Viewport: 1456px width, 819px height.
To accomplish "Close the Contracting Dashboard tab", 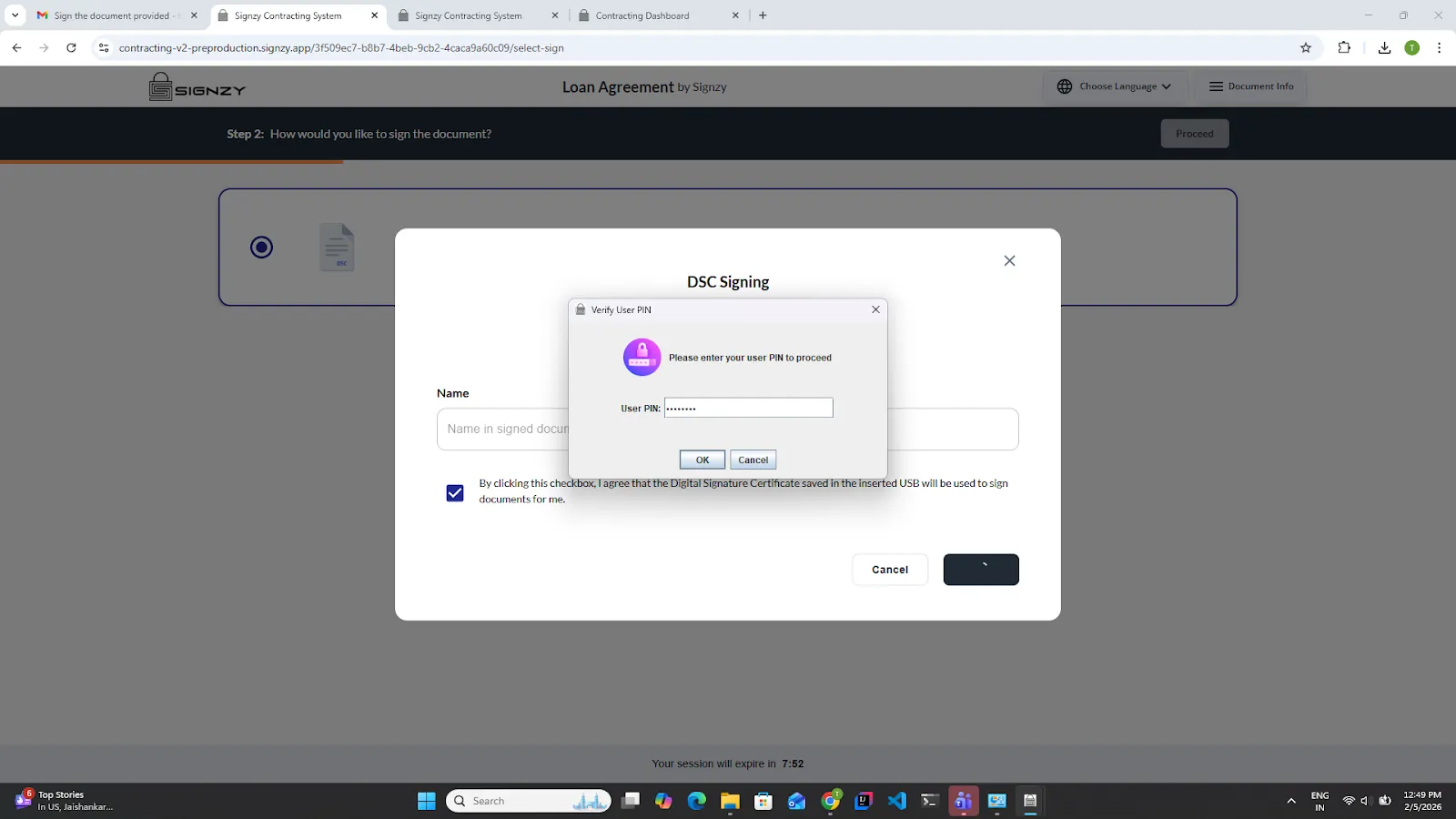I will click(735, 15).
